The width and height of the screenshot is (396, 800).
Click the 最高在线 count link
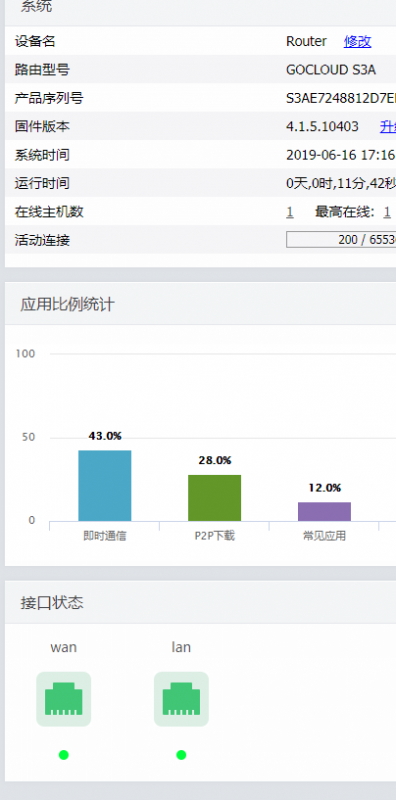(387, 212)
